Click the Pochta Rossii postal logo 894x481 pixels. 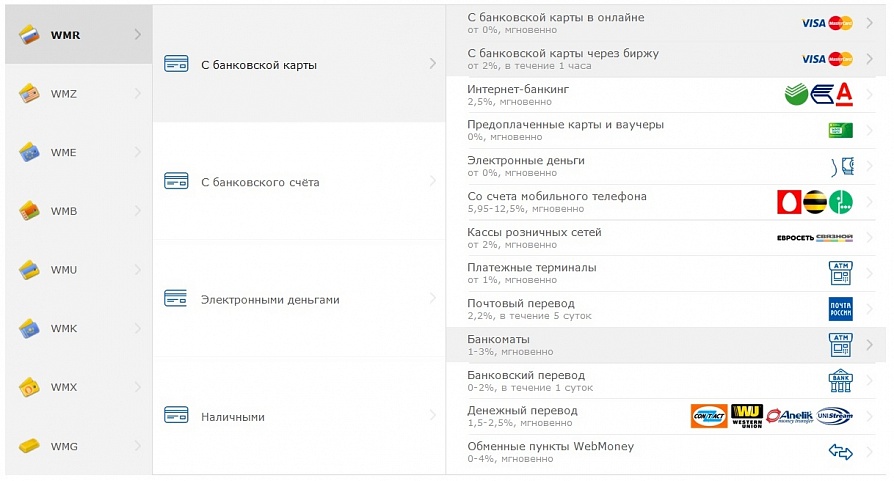[x=840, y=309]
